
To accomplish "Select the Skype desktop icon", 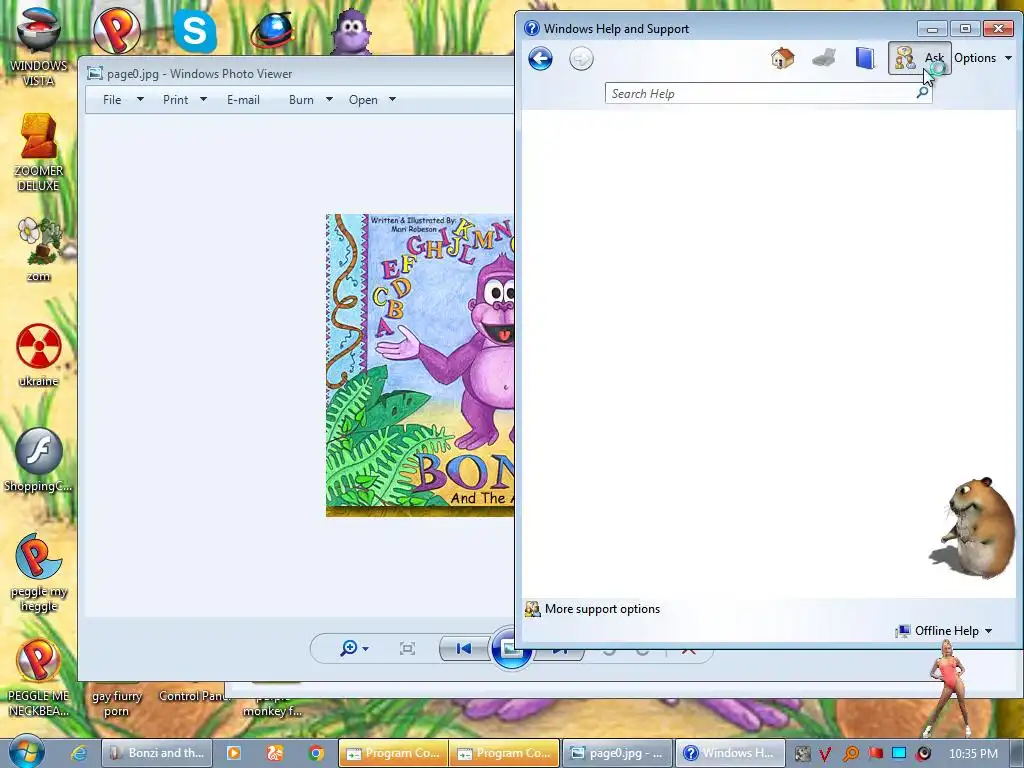I will (x=195, y=30).
